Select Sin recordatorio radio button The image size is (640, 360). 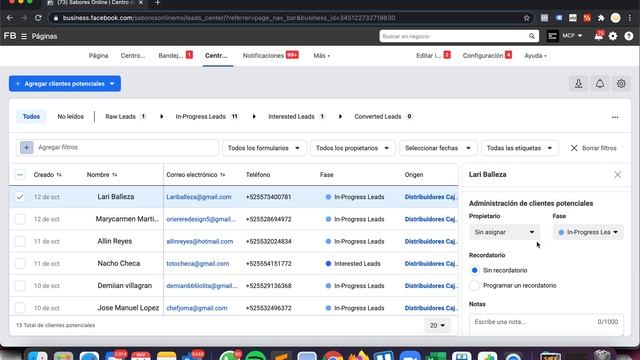[x=474, y=270]
